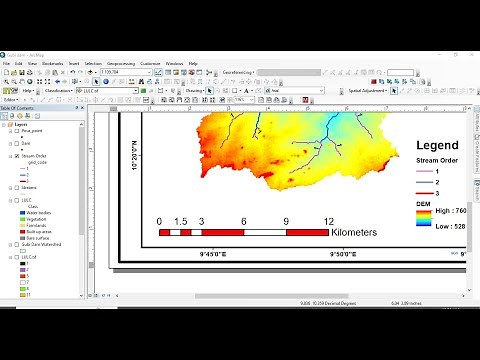Click the Vegetation green swatch
The height and width of the screenshot is (360, 480).
[23, 219]
